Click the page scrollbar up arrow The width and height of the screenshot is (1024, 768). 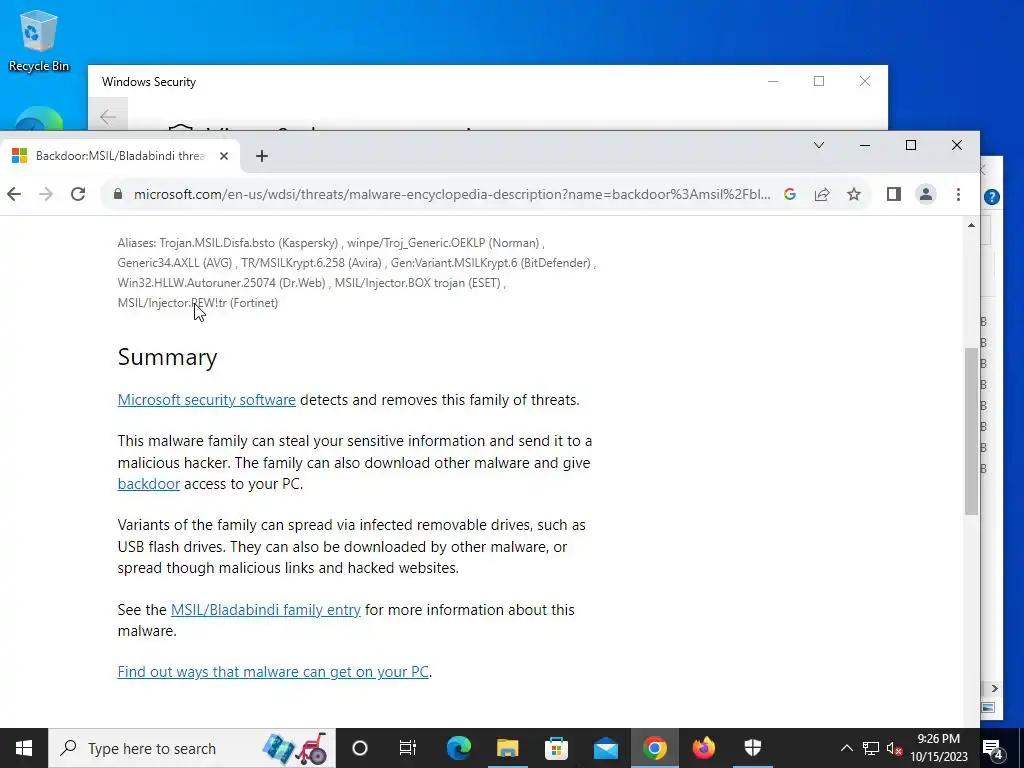(x=971, y=225)
